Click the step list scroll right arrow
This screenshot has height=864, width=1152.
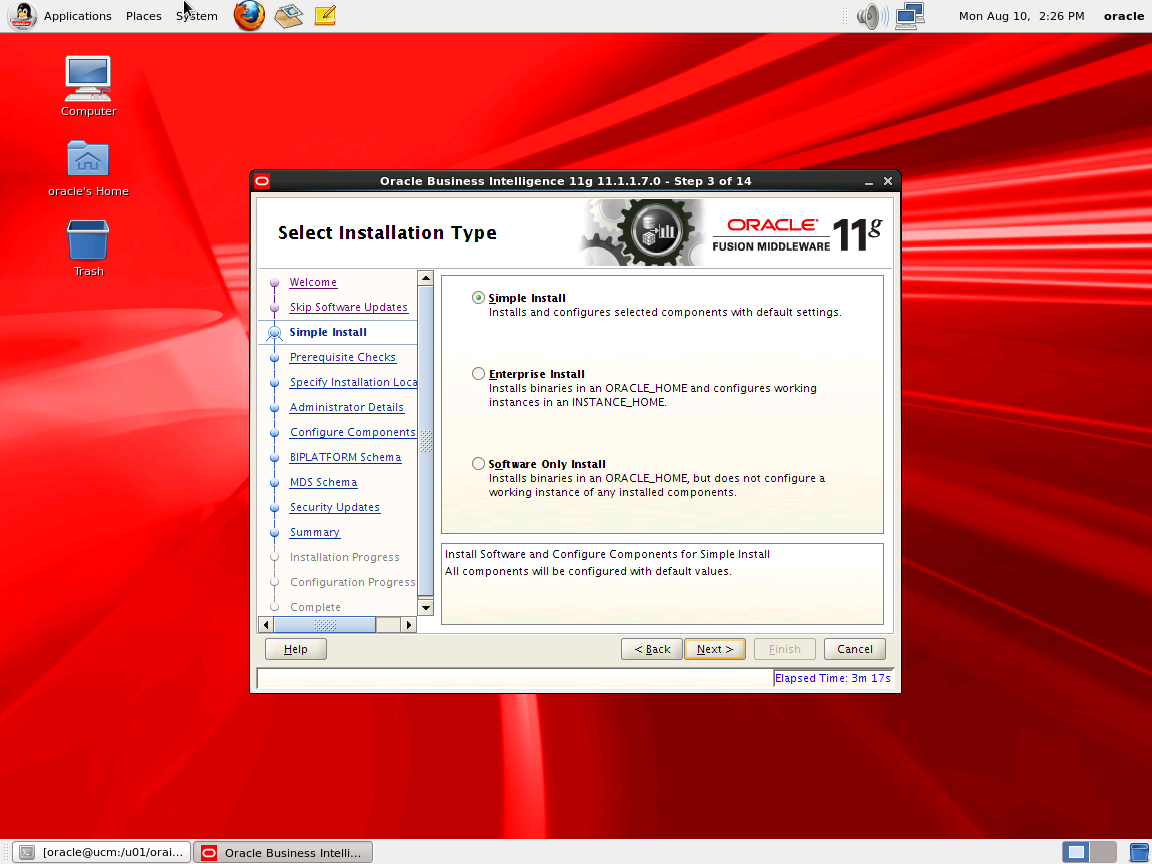pyautogui.click(x=409, y=624)
